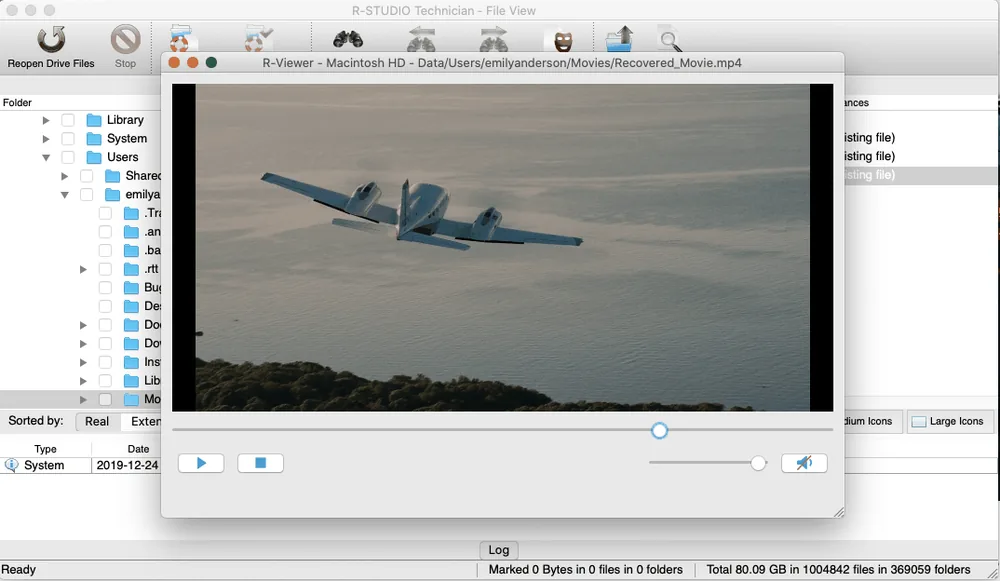Image resolution: width=1000 pixels, height=581 pixels.
Task: Switch to the Exten sort tab
Action: [x=142, y=422]
